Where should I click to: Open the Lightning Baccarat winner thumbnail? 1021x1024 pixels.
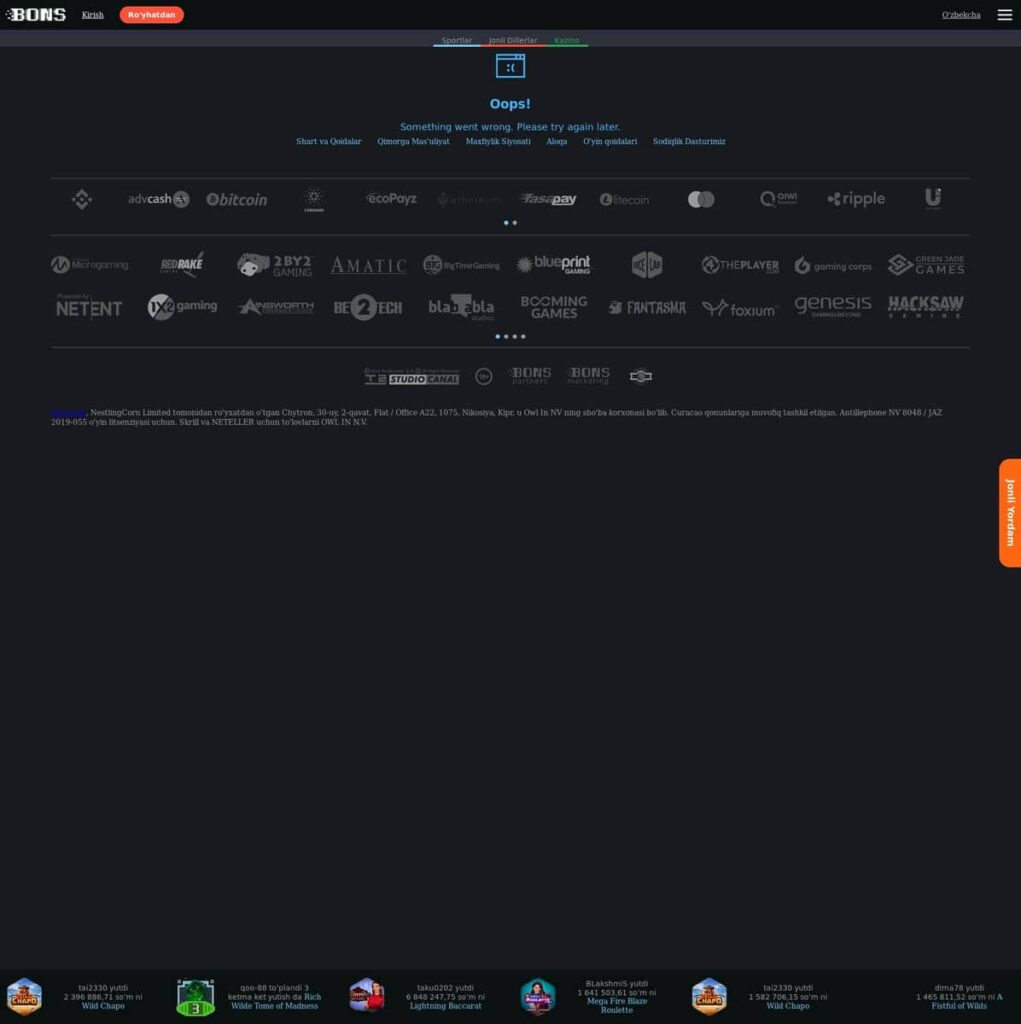click(x=366, y=996)
